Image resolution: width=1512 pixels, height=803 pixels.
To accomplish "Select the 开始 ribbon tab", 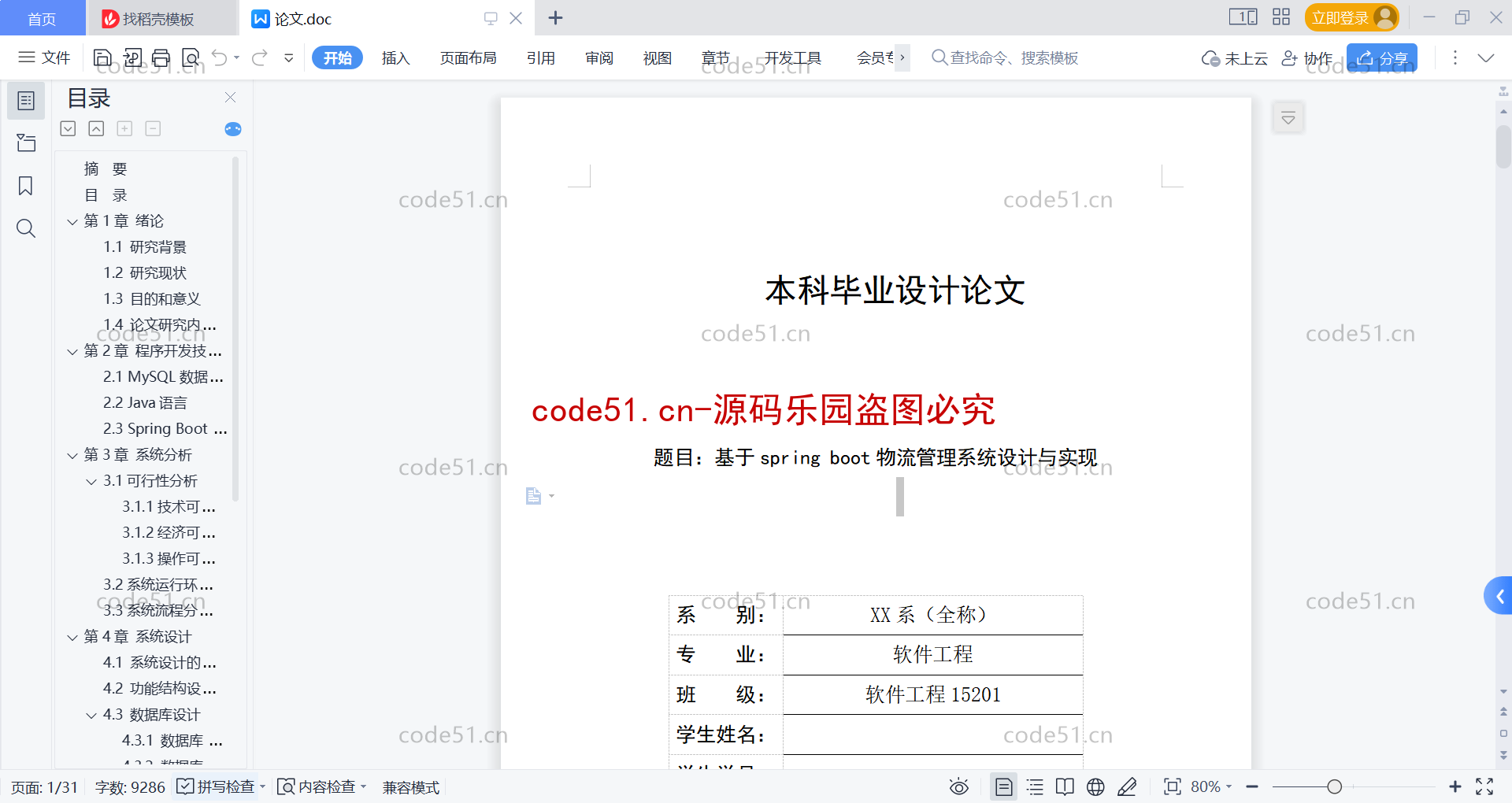I will tap(337, 57).
